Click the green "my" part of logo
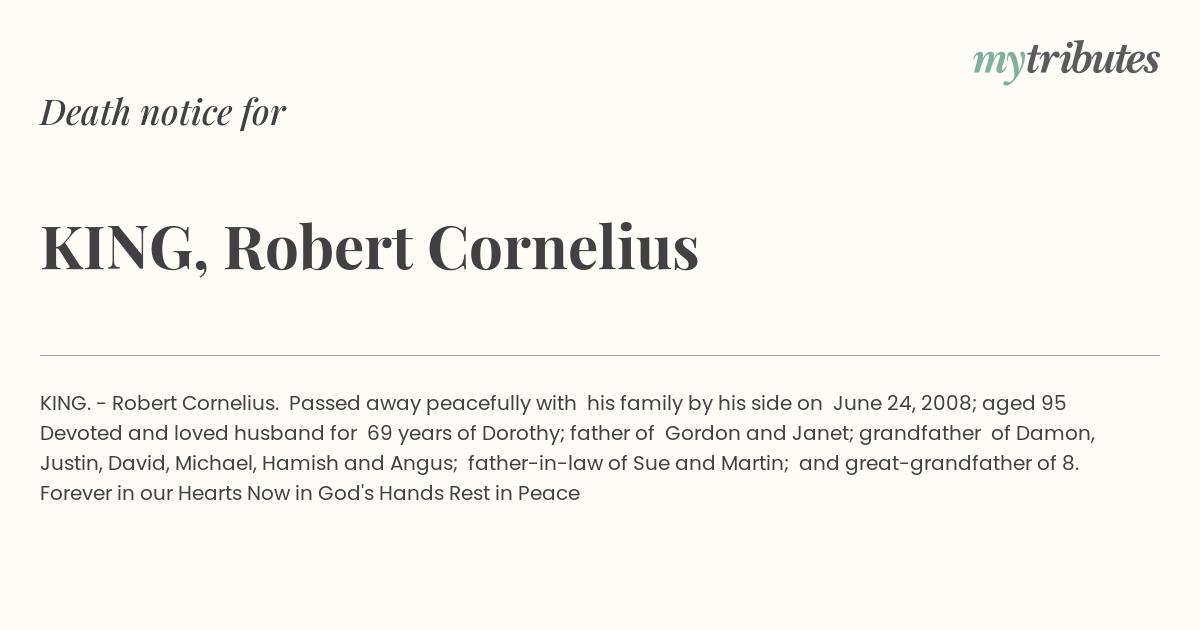This screenshot has width=1200, height=630. click(998, 65)
